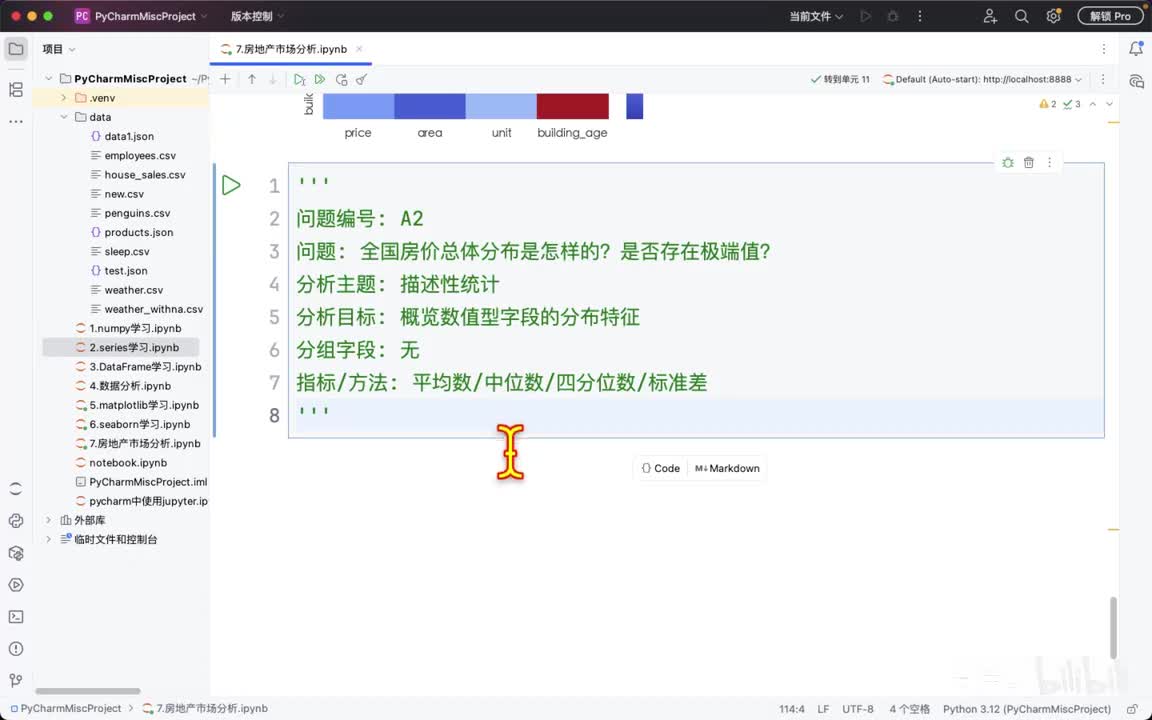Debug cell bug icon at cell top right
This screenshot has height=720, width=1152.
coord(1008,162)
